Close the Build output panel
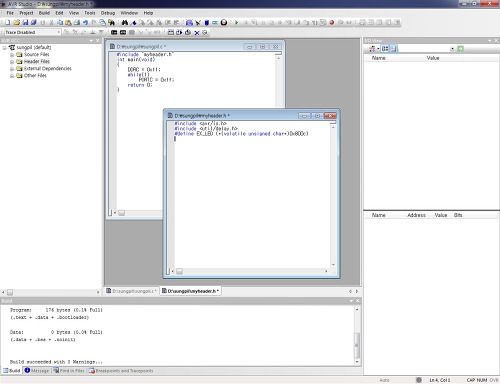The image size is (500, 384). pos(358,301)
